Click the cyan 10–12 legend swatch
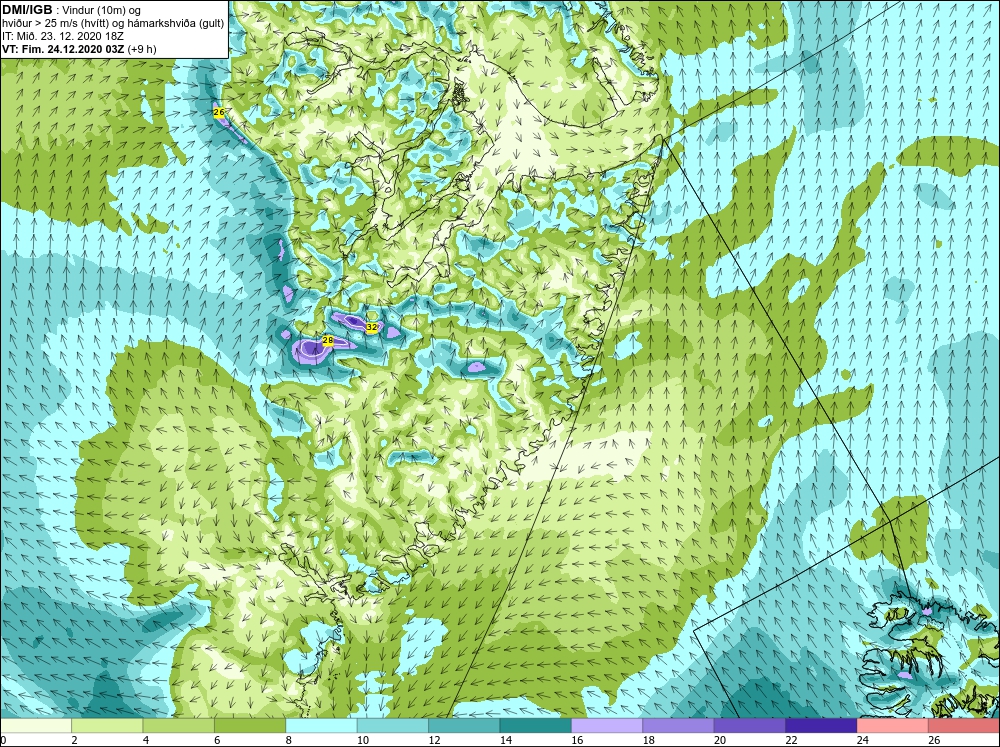 393,726
